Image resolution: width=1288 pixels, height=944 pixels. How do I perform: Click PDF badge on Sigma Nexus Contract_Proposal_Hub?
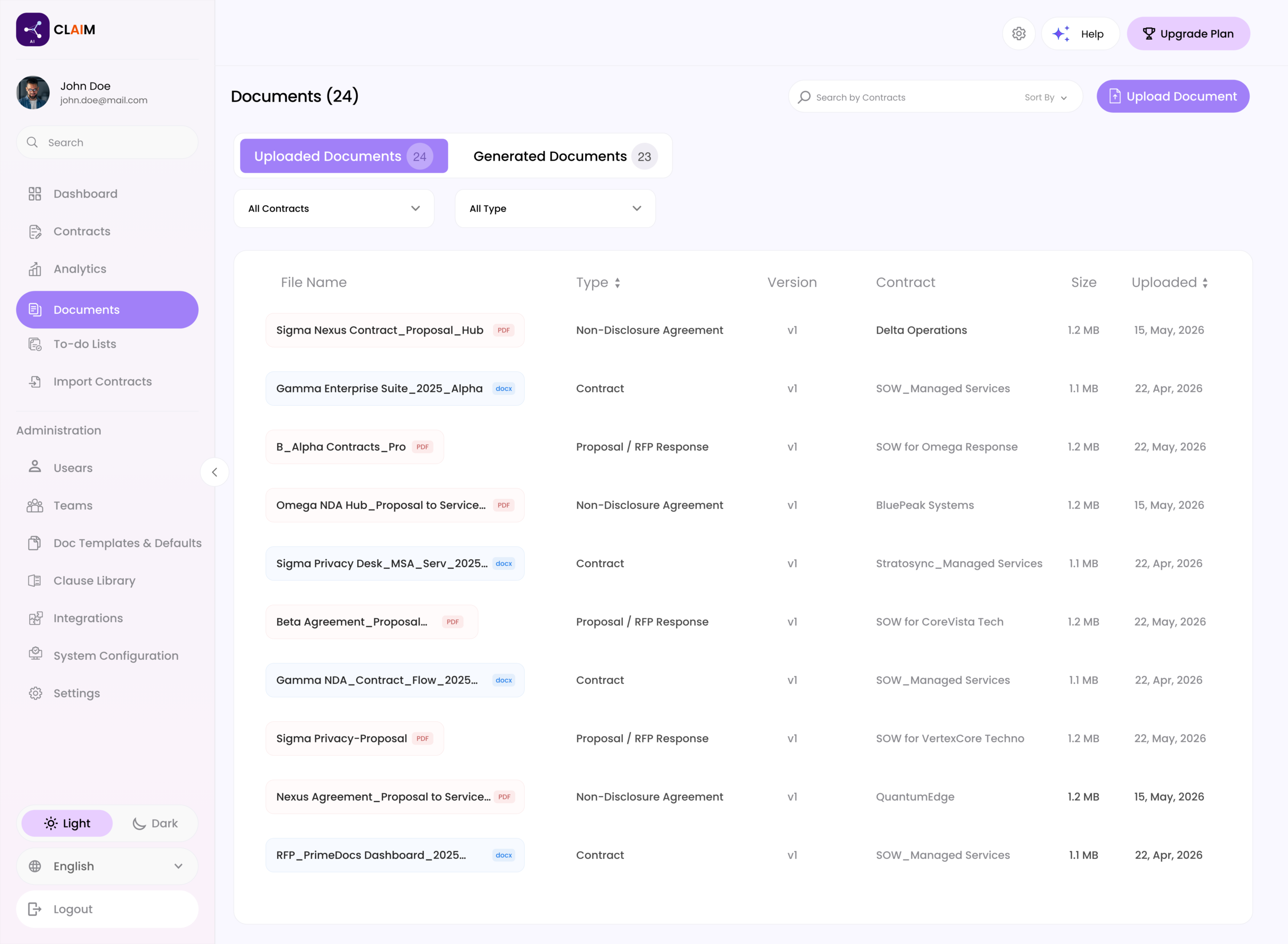[x=504, y=330]
